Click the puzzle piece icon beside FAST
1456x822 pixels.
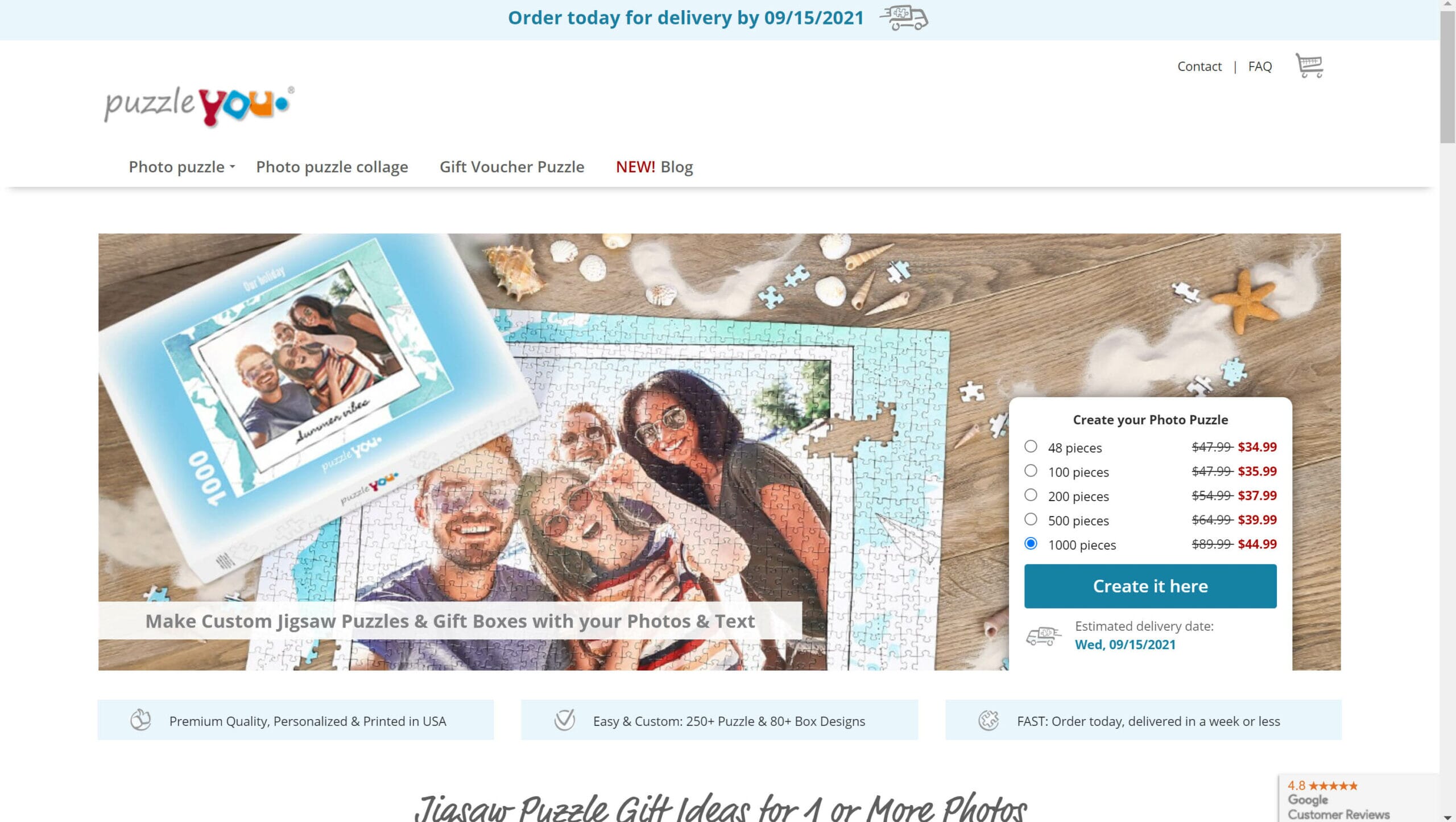point(988,720)
